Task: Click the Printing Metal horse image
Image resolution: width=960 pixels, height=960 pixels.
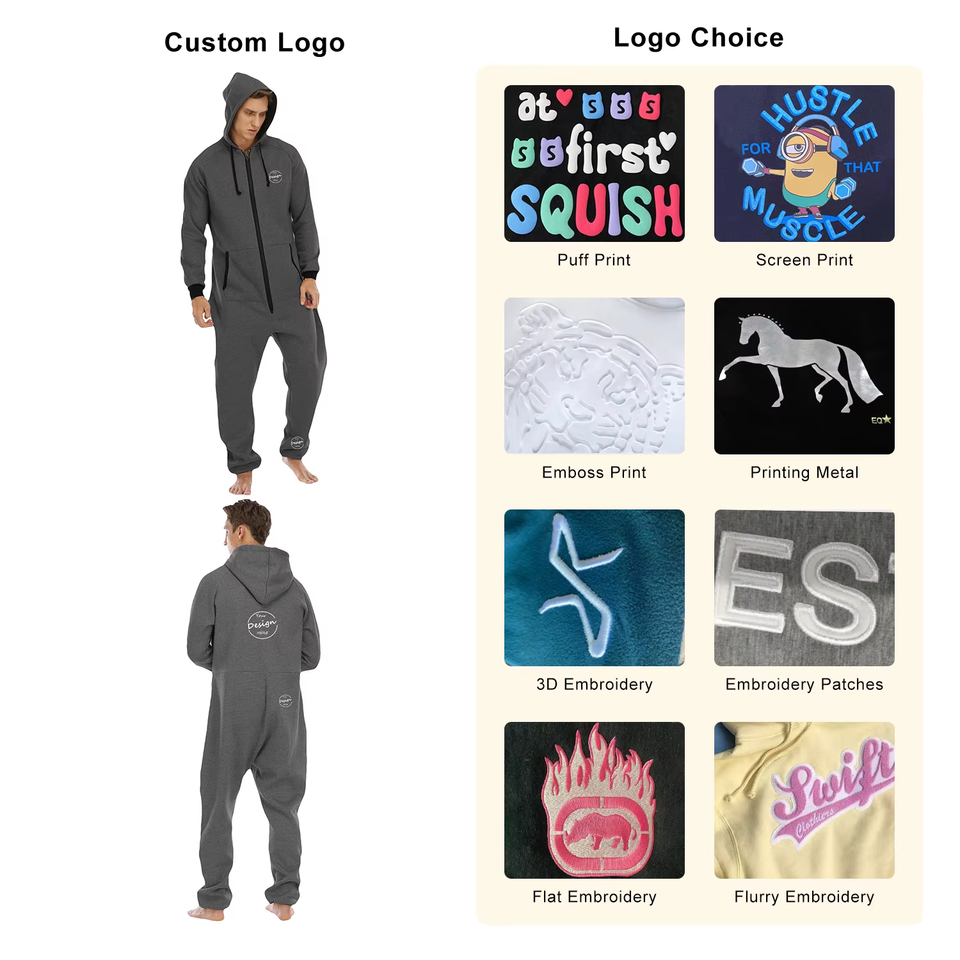Action: (804, 375)
